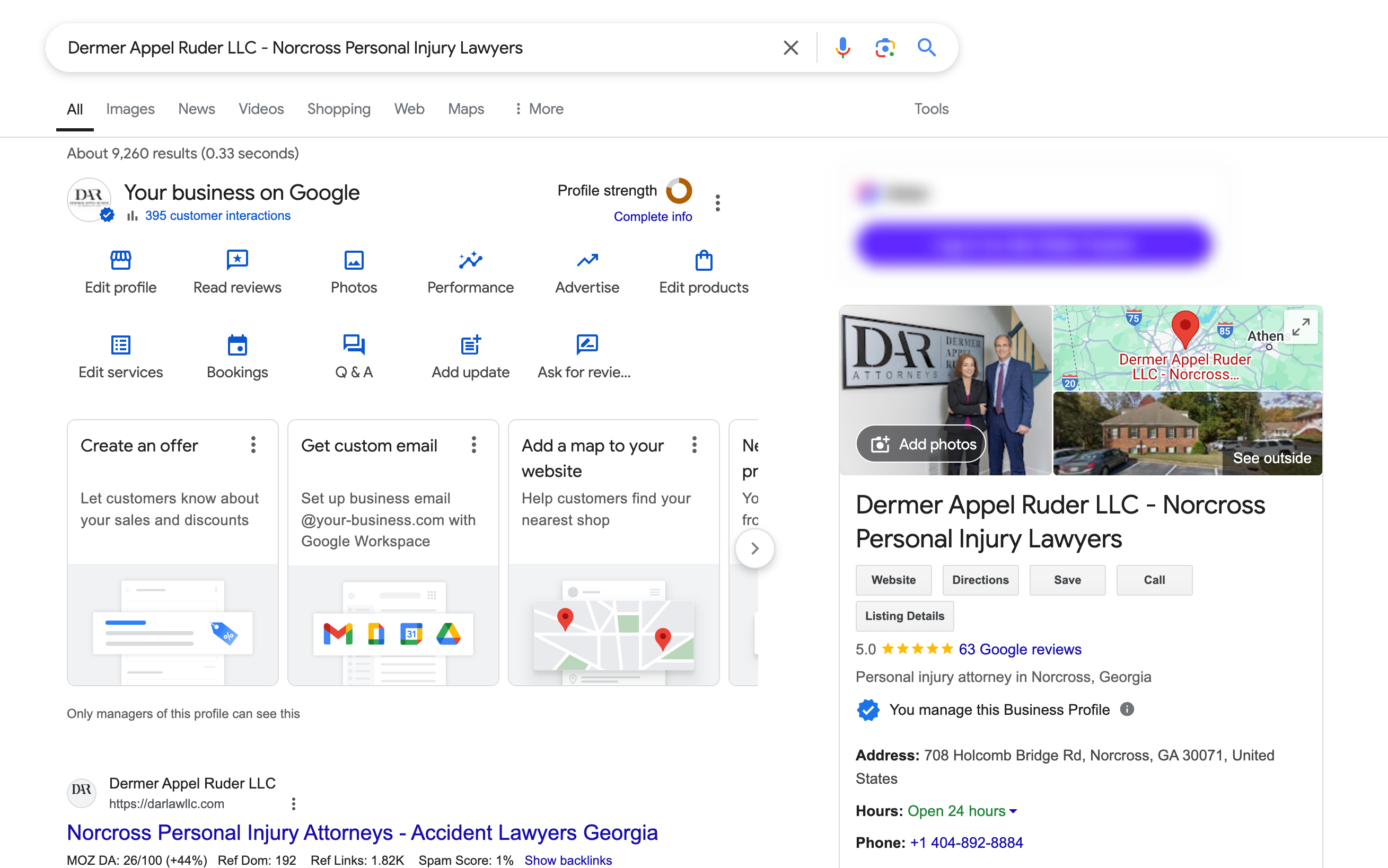Click the Call button
This screenshot has height=868, width=1388.
click(1154, 580)
